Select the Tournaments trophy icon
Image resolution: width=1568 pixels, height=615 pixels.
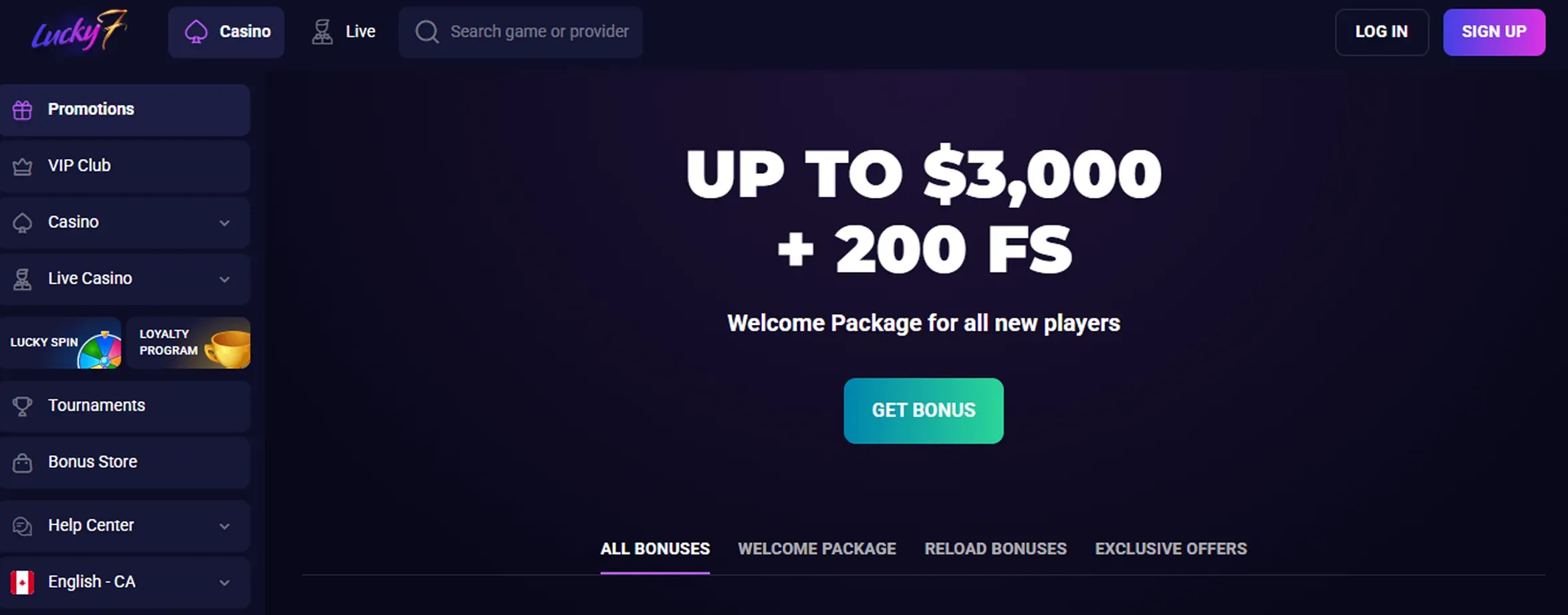pyautogui.click(x=23, y=405)
